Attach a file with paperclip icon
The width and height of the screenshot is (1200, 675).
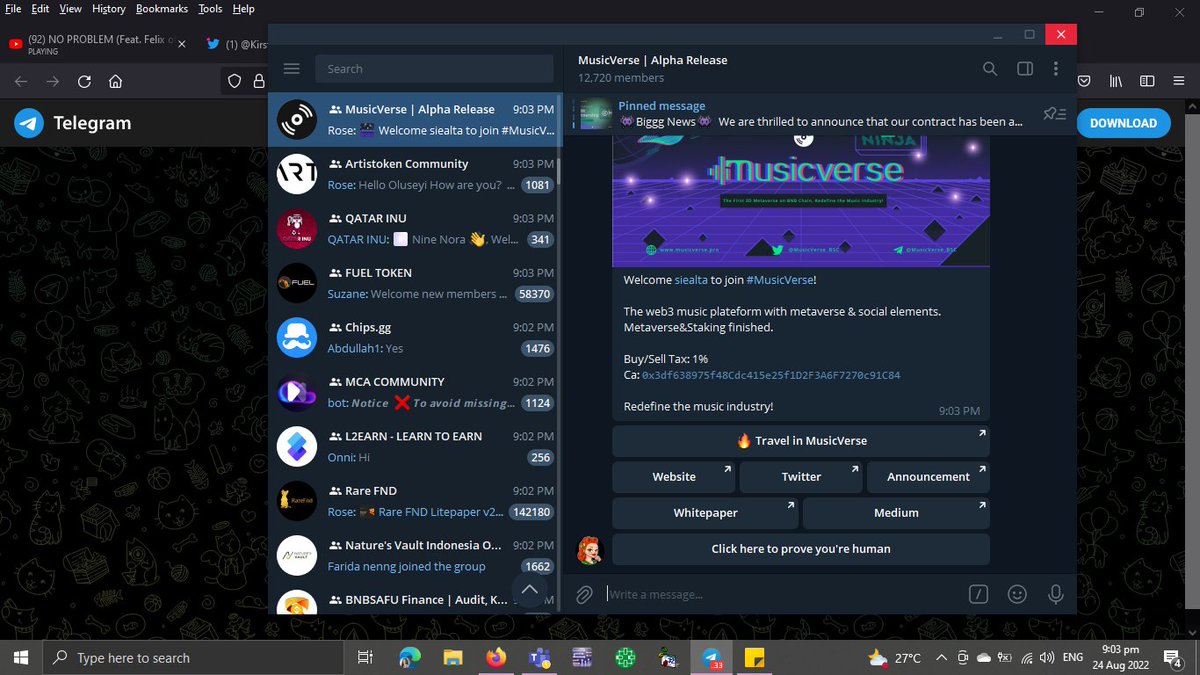(x=585, y=594)
